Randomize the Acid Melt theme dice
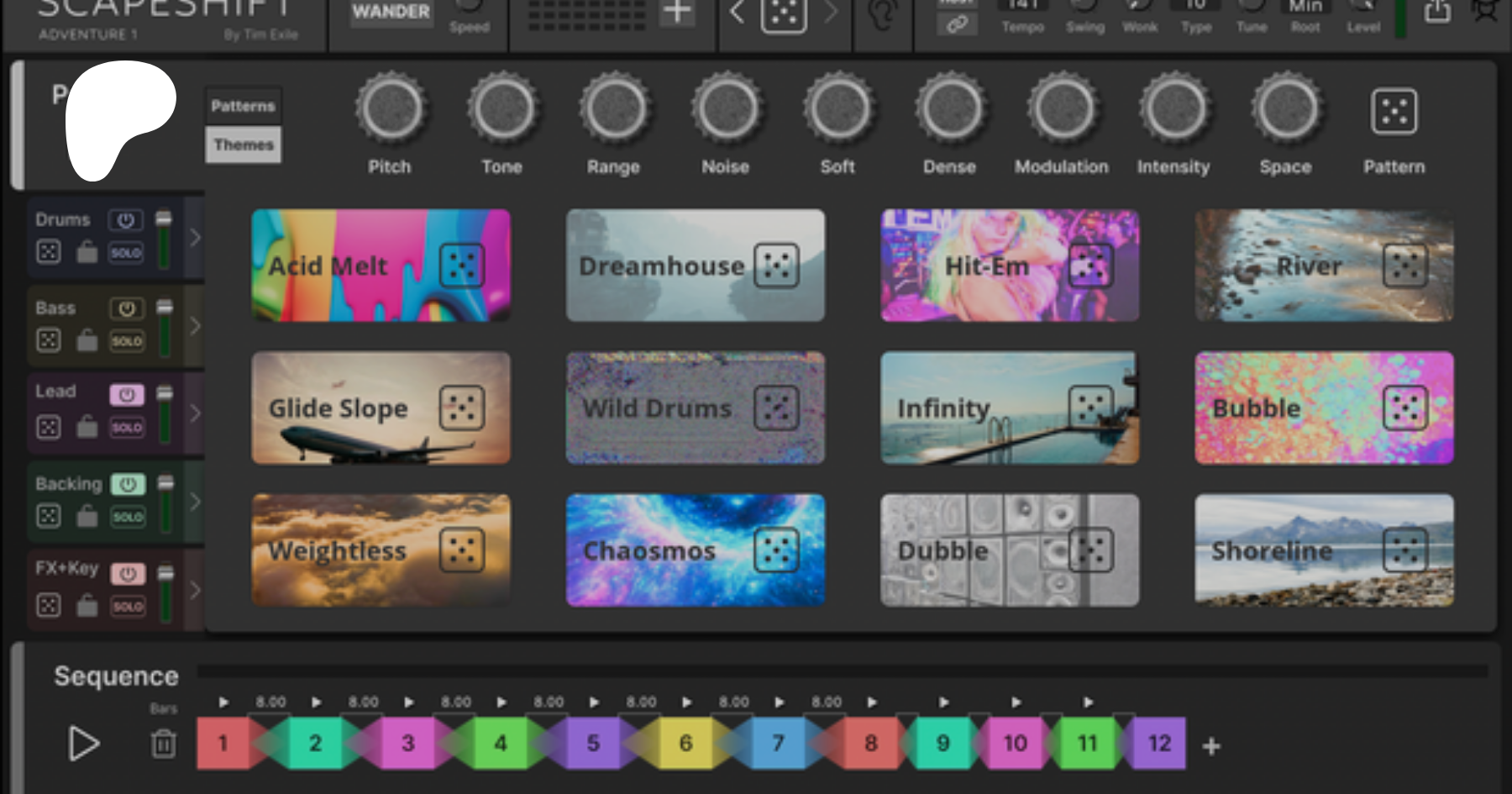The width and height of the screenshot is (1512, 794). click(462, 266)
